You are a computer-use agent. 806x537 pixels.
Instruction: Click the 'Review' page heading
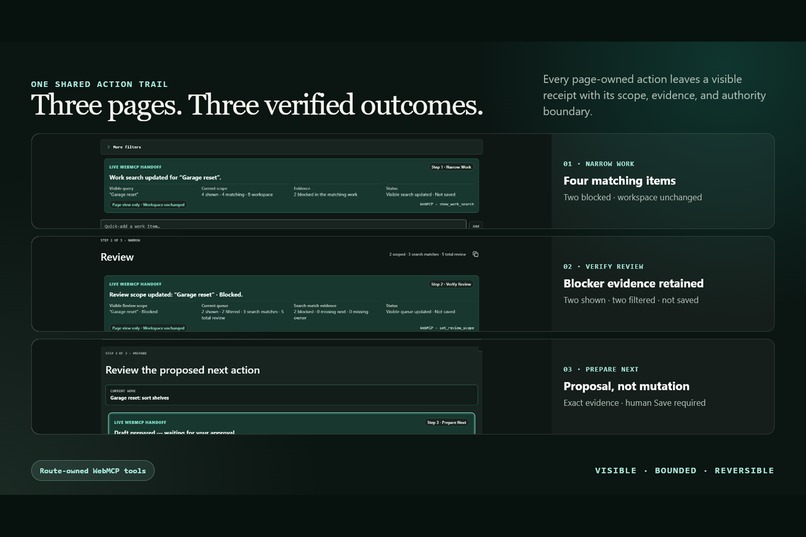coord(117,257)
